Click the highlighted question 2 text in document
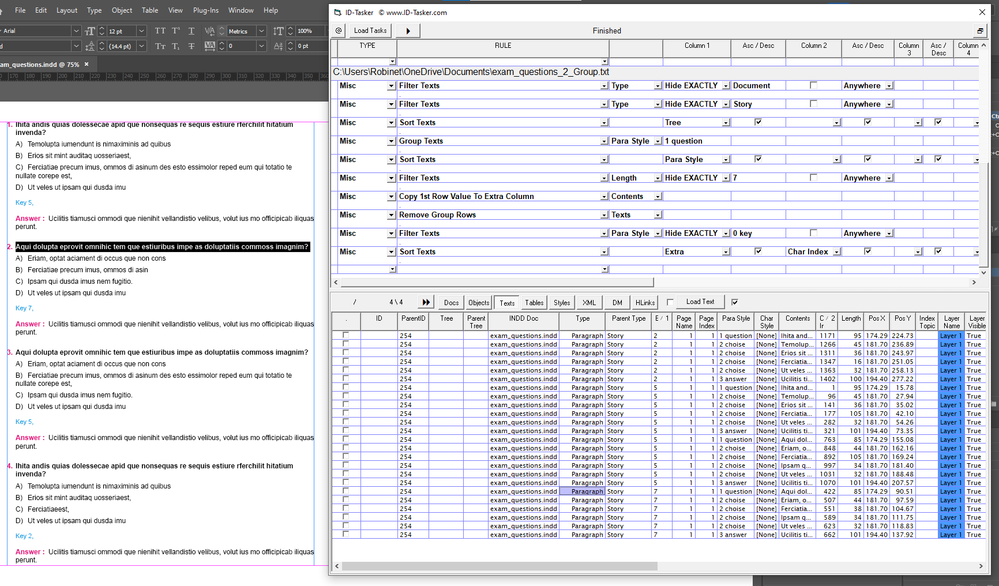999x586 pixels. [162, 247]
